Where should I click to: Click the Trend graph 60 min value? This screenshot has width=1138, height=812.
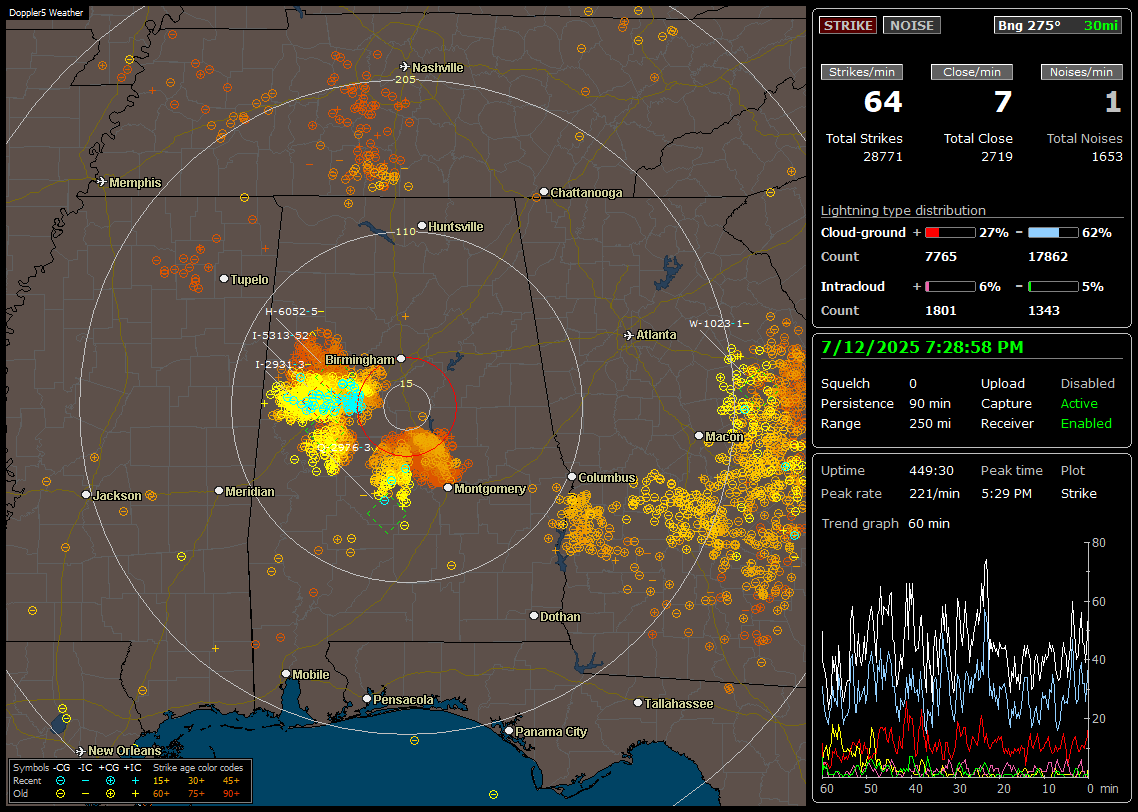[928, 523]
